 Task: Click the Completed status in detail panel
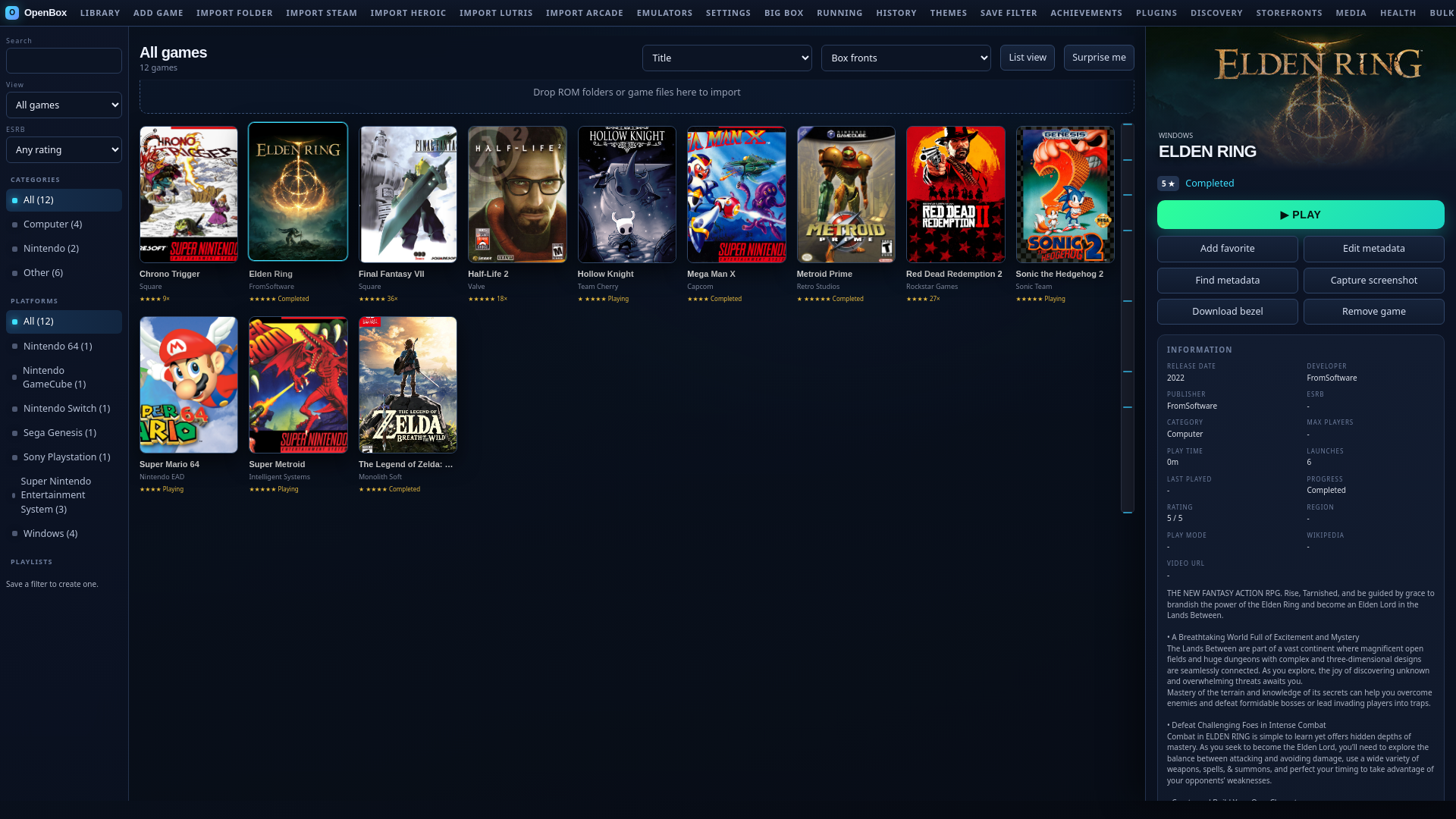1210,184
